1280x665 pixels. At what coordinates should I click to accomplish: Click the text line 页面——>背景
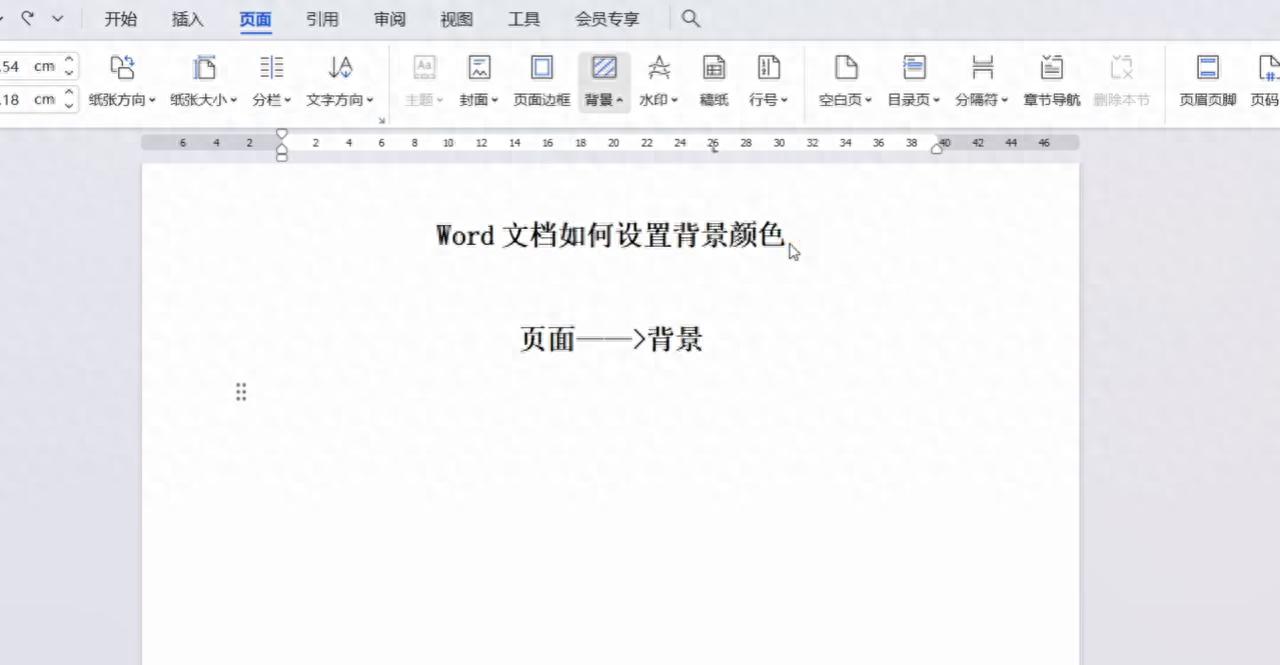(611, 340)
